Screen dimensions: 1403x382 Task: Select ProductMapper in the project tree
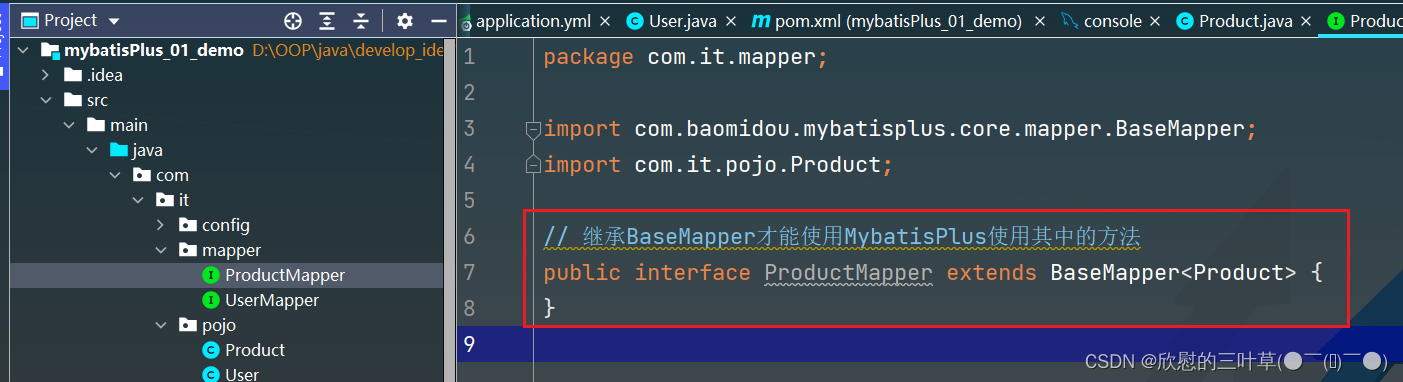click(x=227, y=275)
